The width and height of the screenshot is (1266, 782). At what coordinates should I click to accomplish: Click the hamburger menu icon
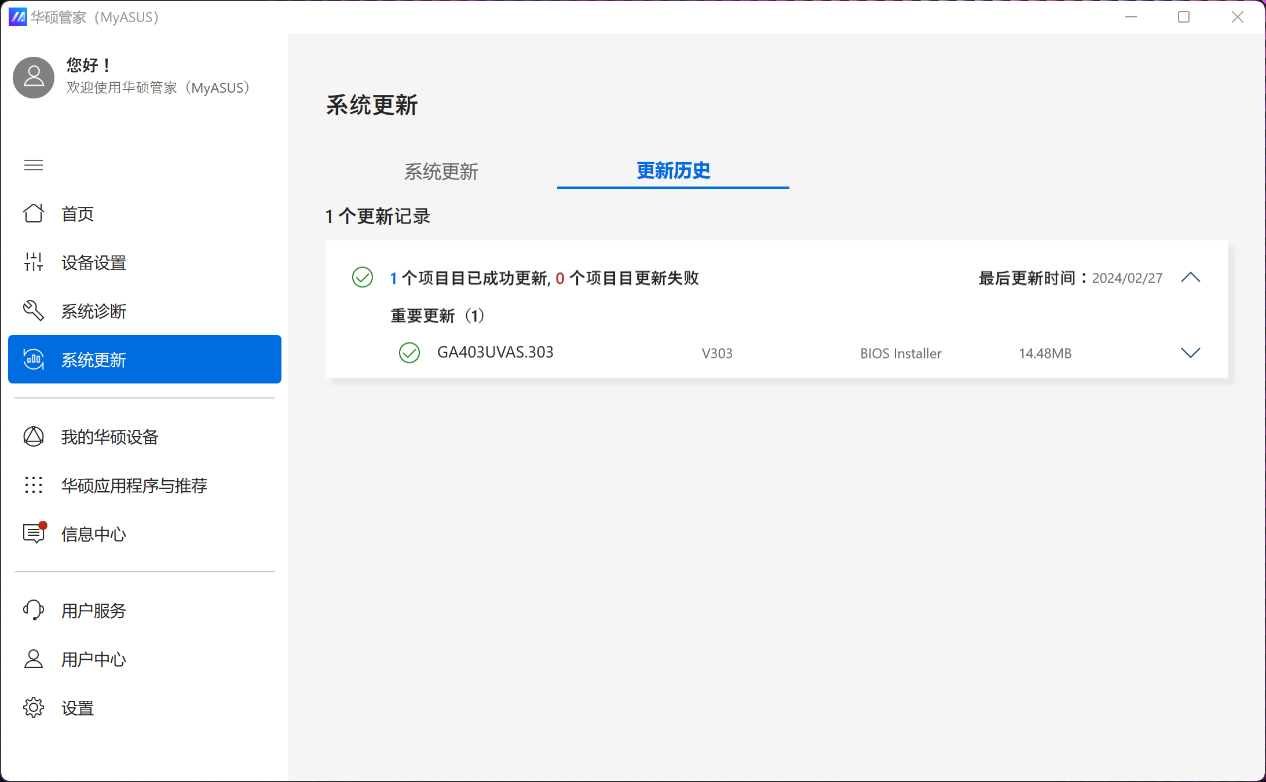[33, 165]
